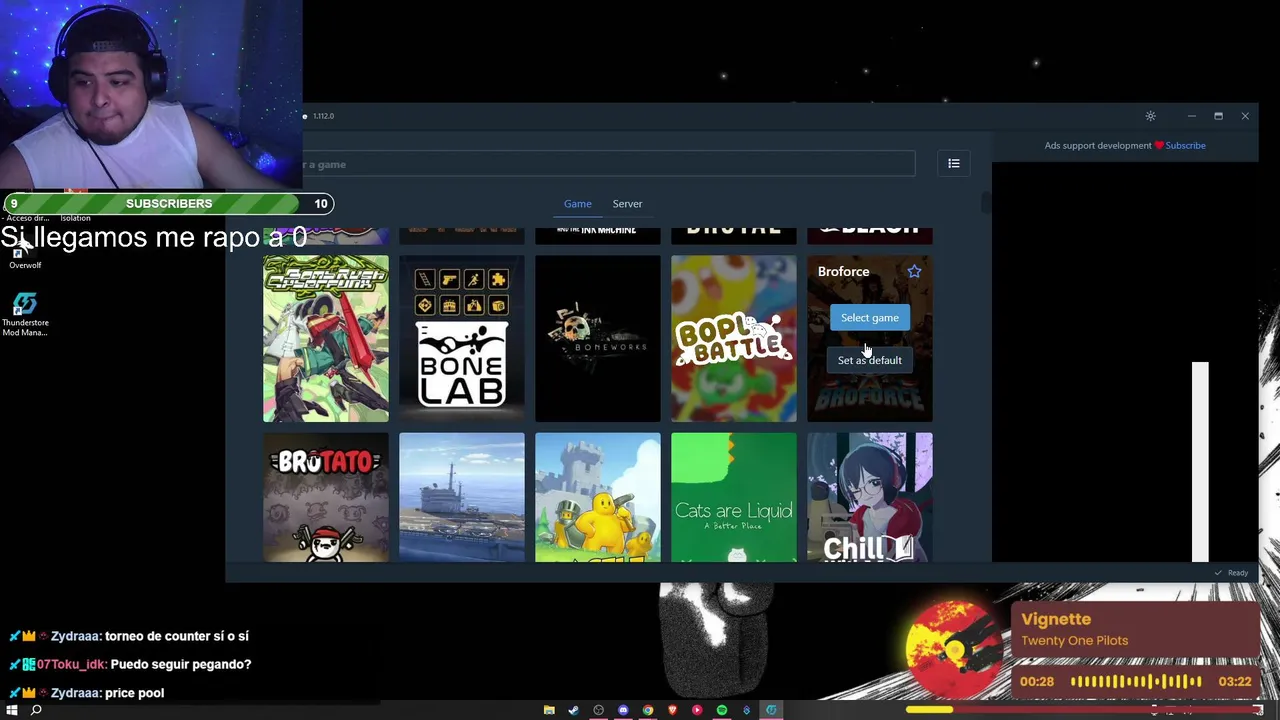Viewport: 1280px width, 720px height.
Task: Click the Twenty One Pilots artist name
Action: 1074,641
